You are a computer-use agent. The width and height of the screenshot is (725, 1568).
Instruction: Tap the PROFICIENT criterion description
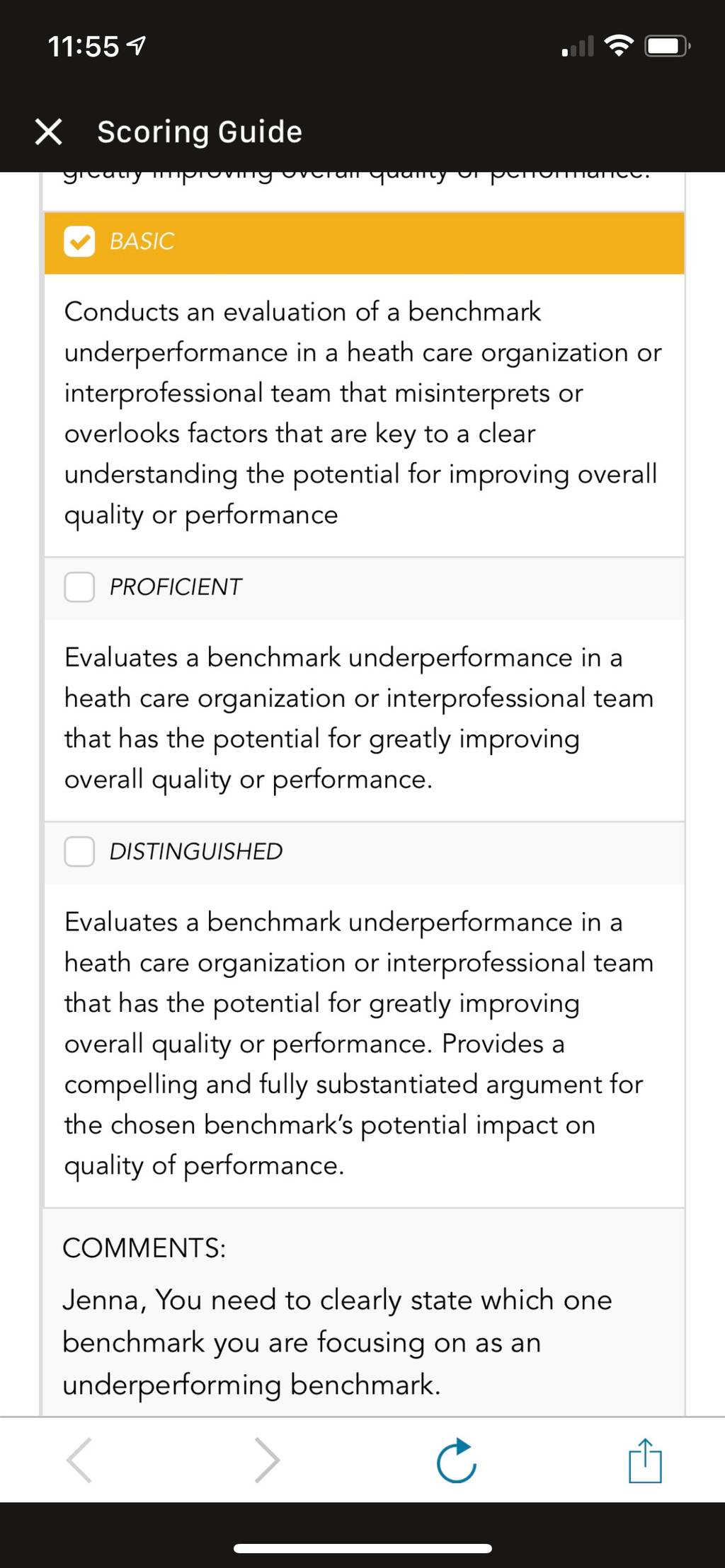(x=358, y=719)
